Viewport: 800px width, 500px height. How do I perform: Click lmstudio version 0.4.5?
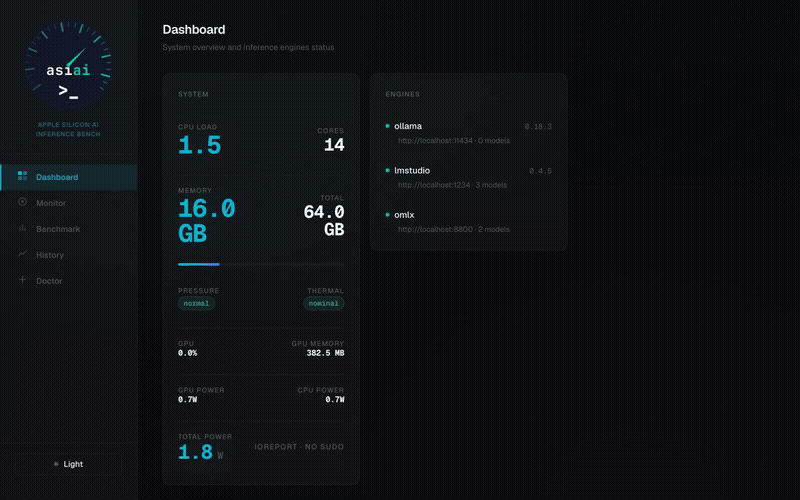540,171
